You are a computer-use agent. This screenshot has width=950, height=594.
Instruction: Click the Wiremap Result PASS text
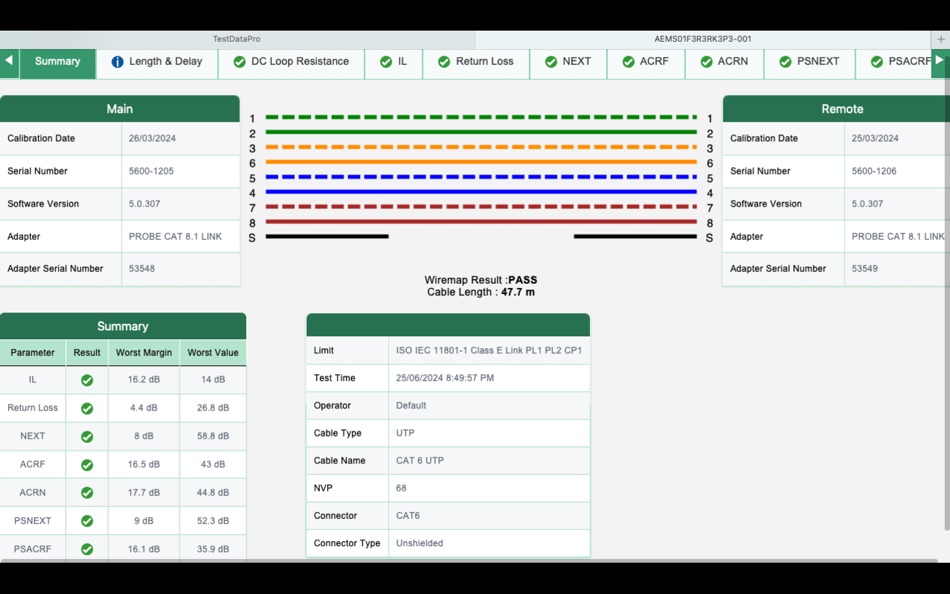coord(481,280)
